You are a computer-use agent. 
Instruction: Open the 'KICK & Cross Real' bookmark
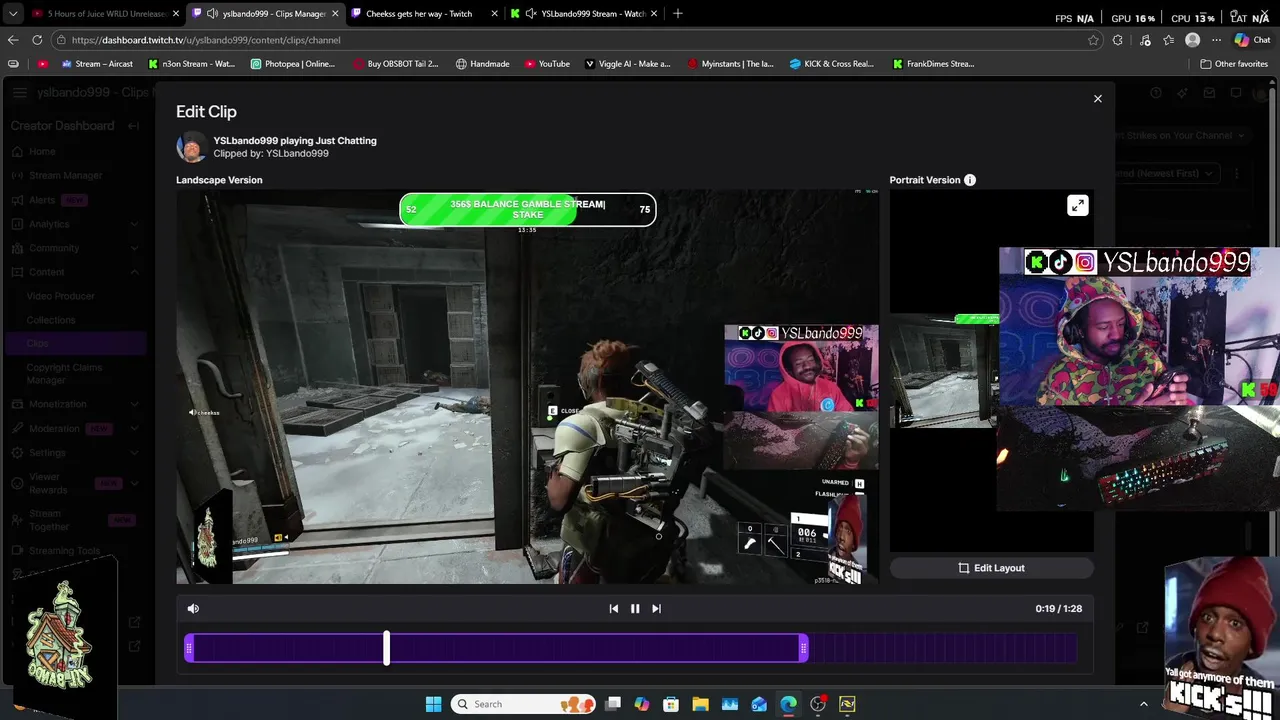[832, 64]
